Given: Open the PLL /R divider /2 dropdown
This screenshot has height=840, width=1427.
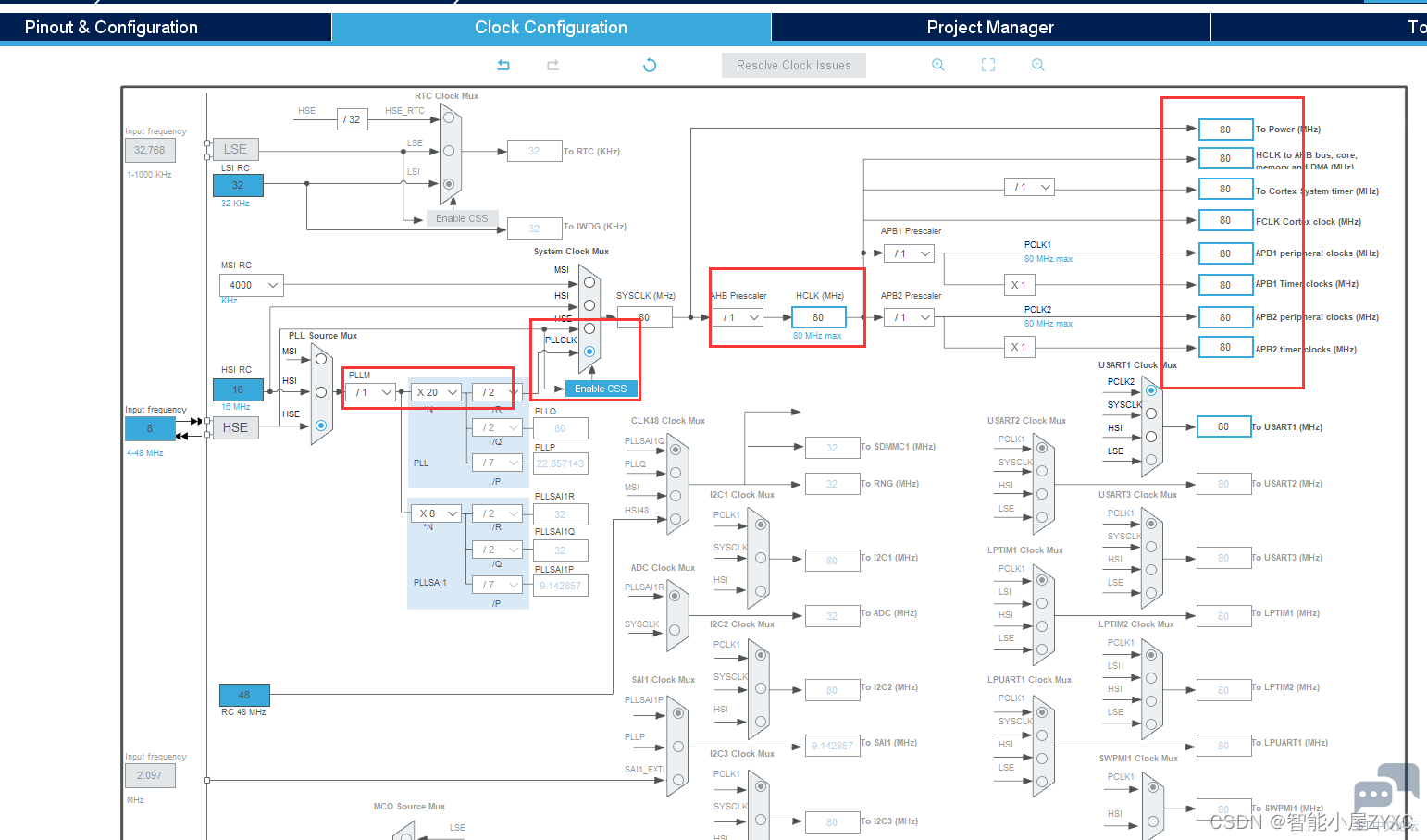Looking at the screenshot, I should (x=497, y=392).
